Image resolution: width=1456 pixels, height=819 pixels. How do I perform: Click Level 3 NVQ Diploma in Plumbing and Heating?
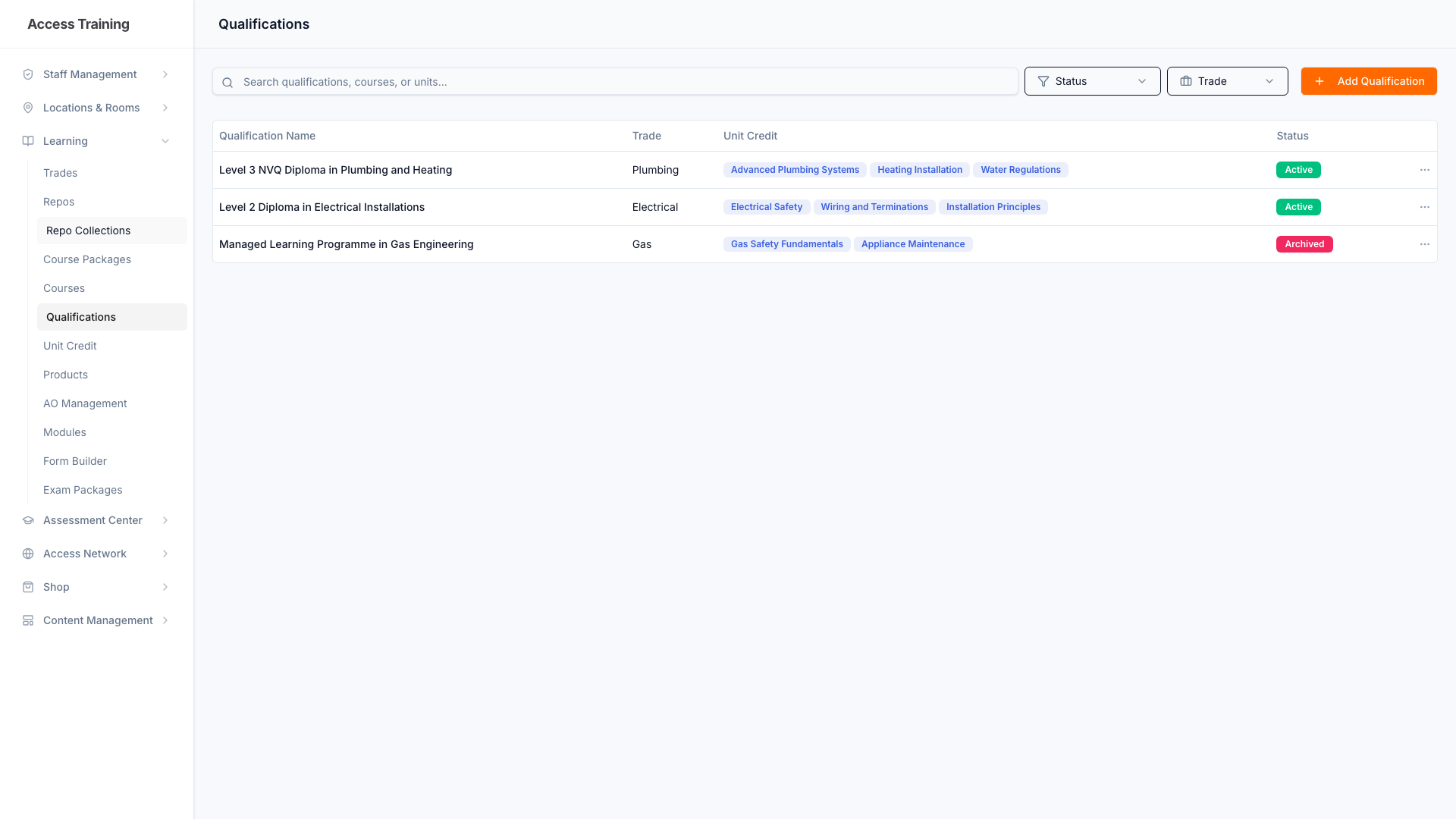(335, 170)
